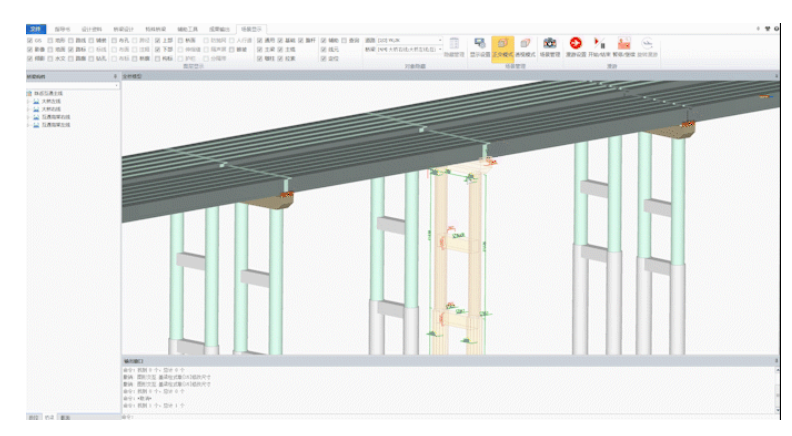Toggle the 线元 checkbox

click(x=324, y=50)
